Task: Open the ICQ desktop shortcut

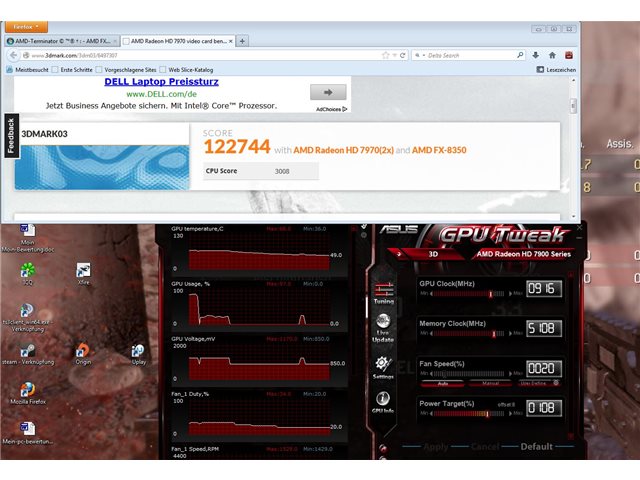Action: [x=27, y=274]
